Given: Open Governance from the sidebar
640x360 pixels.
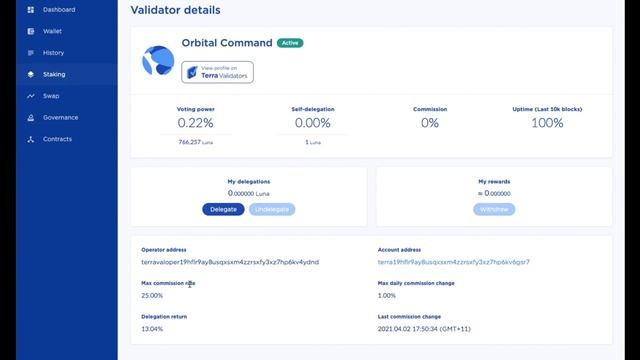Looking at the screenshot, I should (60, 118).
